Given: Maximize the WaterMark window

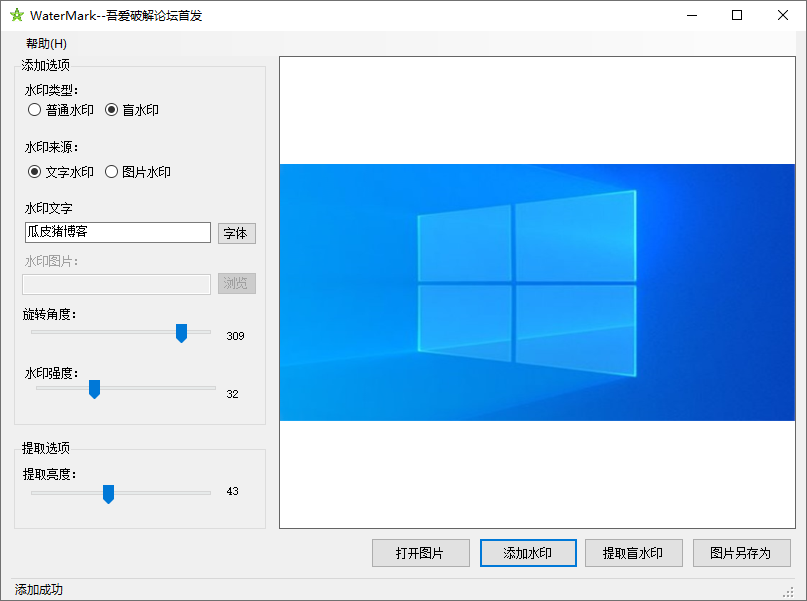Looking at the screenshot, I should (736, 15).
